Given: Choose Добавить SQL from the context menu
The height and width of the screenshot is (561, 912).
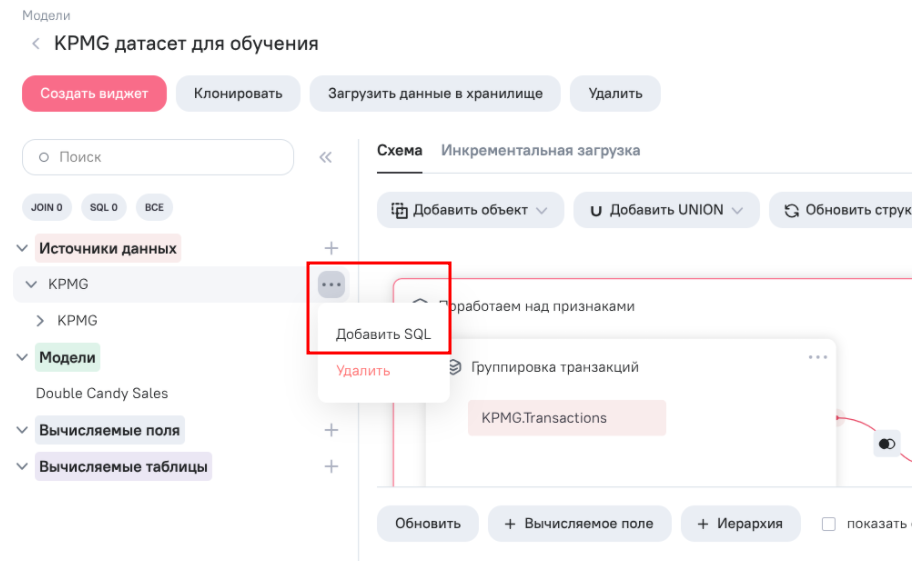Looking at the screenshot, I should click(x=383, y=334).
